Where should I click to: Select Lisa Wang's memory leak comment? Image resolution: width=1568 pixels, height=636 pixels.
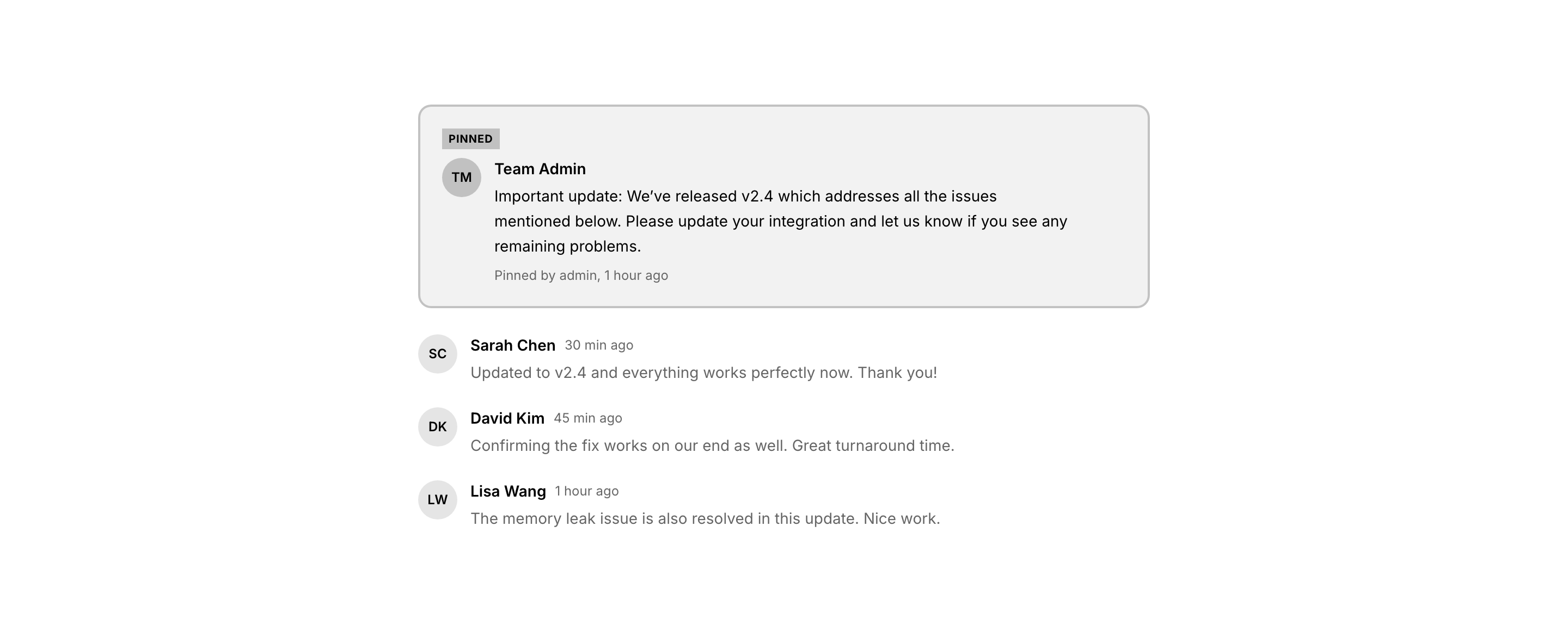click(705, 519)
